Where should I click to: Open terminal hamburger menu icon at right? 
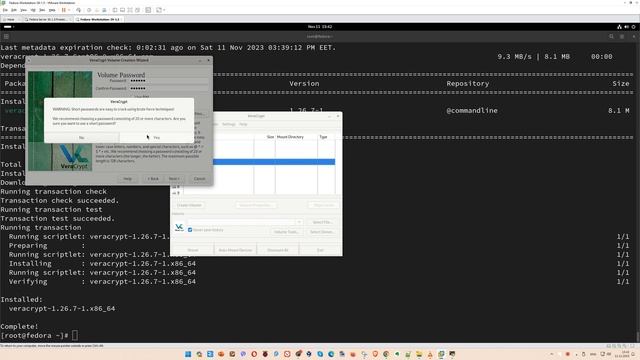tap(622, 36)
